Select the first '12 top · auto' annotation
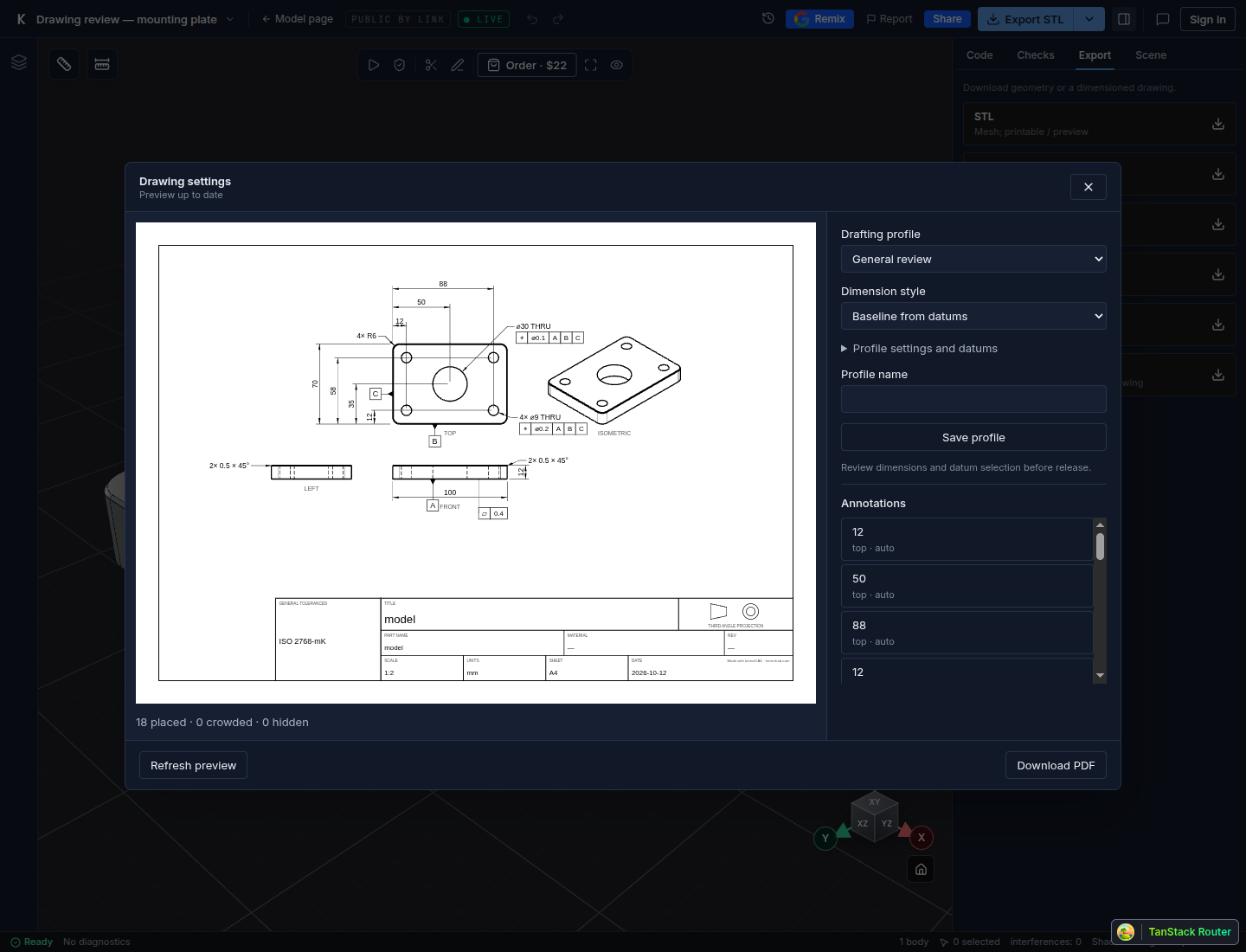The height and width of the screenshot is (952, 1246). [x=967, y=539]
